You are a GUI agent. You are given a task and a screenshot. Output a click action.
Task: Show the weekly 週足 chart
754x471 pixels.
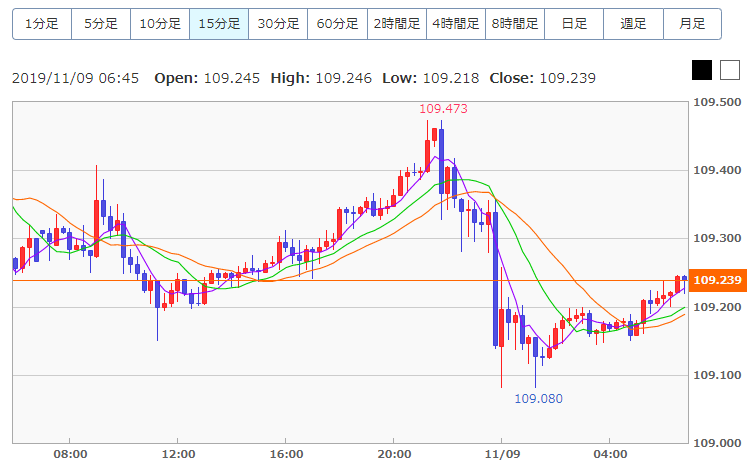[633, 24]
